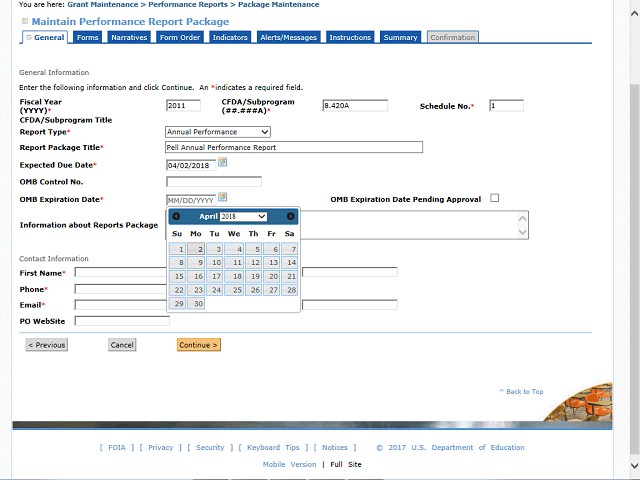
Task: Select April 15 in the calendar
Action: (178, 276)
